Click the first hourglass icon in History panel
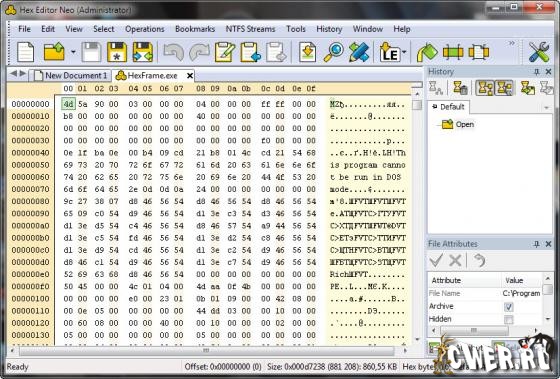Viewport: 560px width, 379px height. tap(436, 88)
